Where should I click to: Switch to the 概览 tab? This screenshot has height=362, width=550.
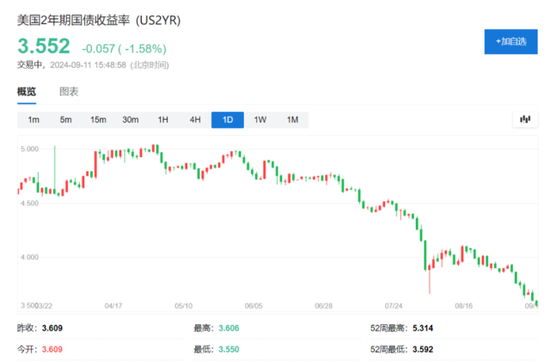27,92
